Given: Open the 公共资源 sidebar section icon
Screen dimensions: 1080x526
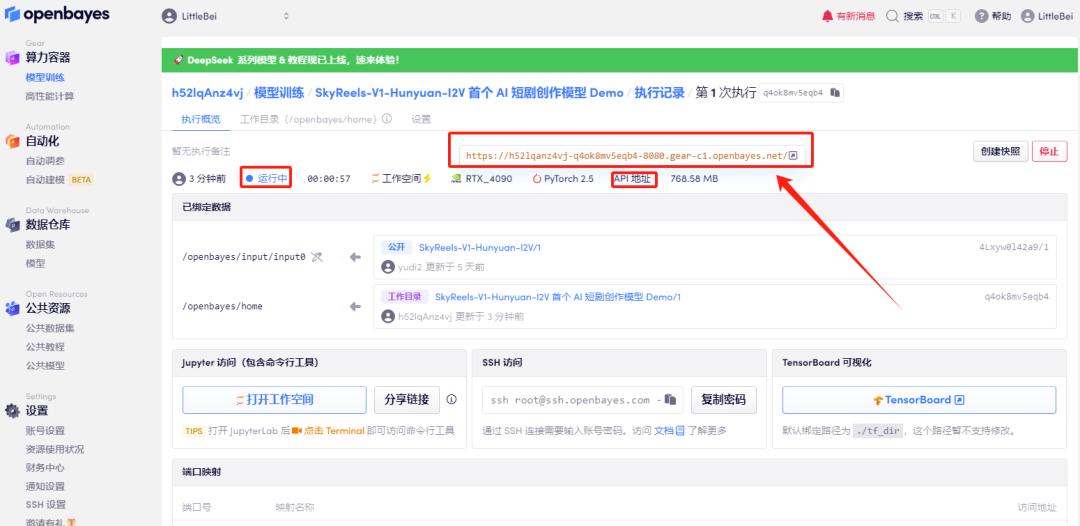Looking at the screenshot, I should [x=12, y=308].
